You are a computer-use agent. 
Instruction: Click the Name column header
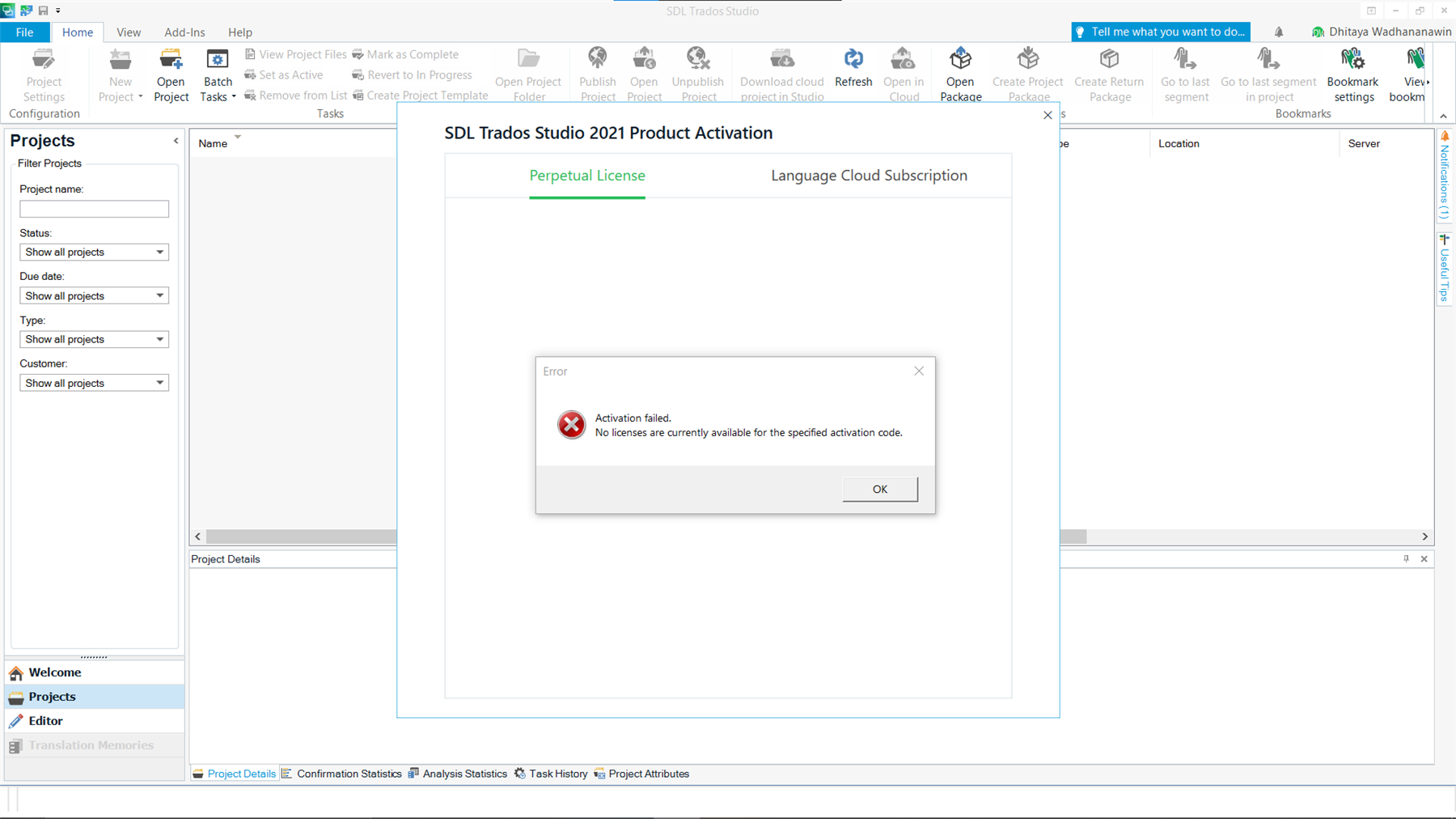tap(213, 143)
